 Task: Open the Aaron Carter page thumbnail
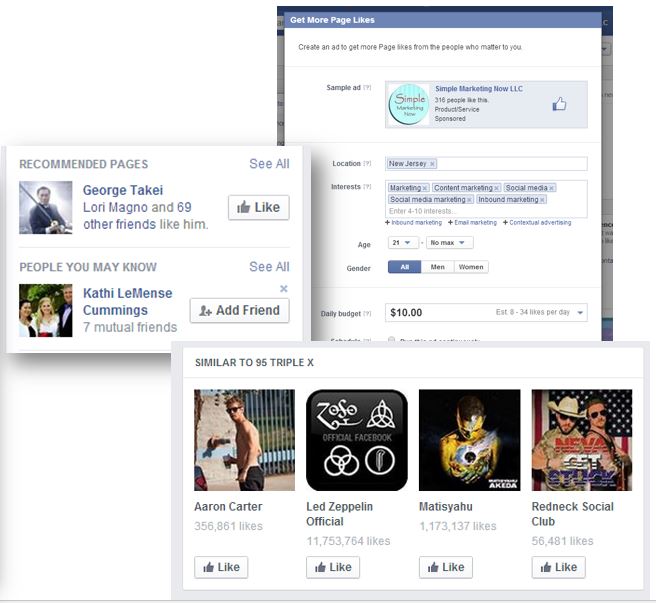[x=244, y=440]
